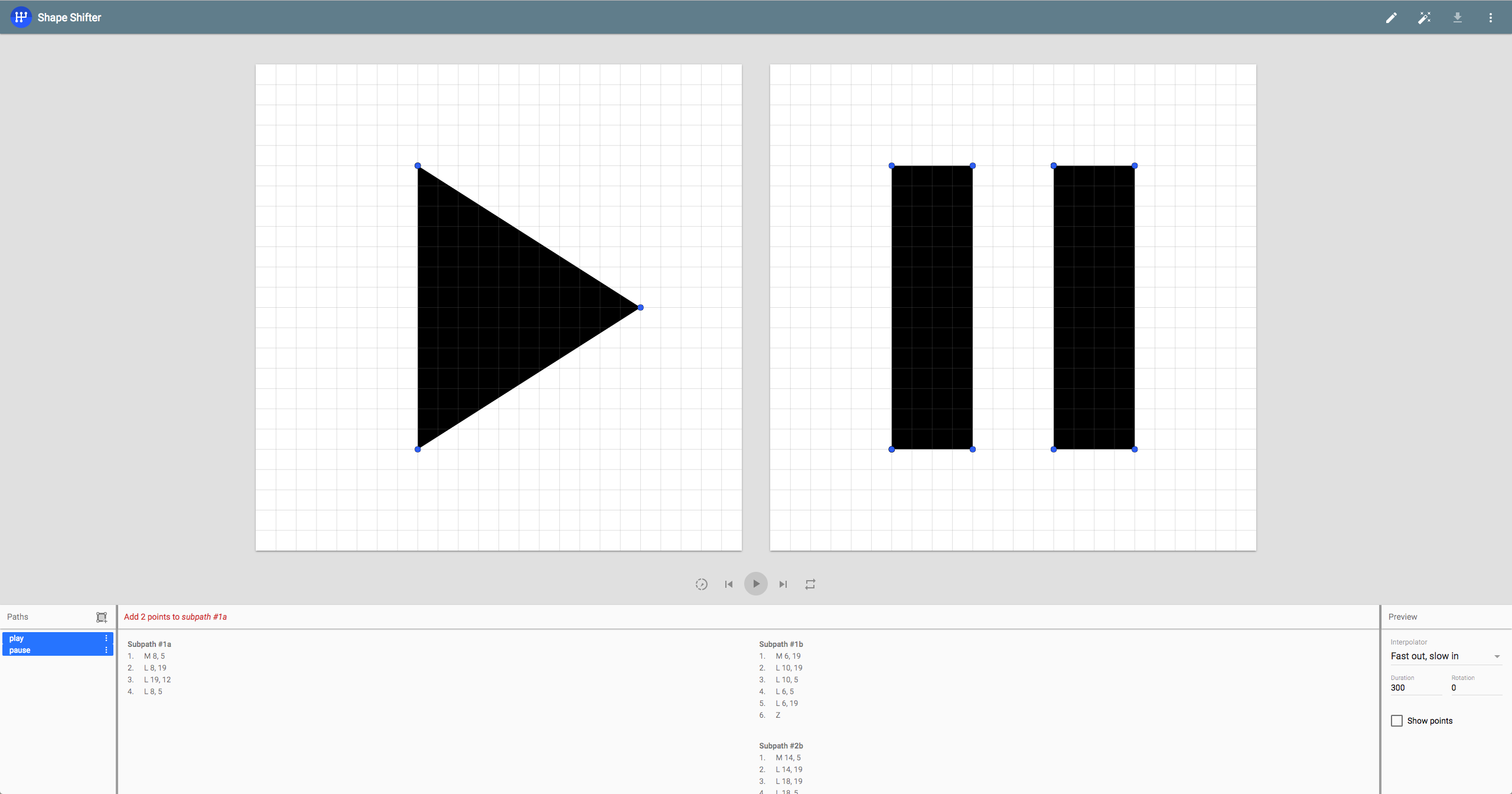1512x794 pixels.
Task: Skip to the animation start
Action: point(728,584)
